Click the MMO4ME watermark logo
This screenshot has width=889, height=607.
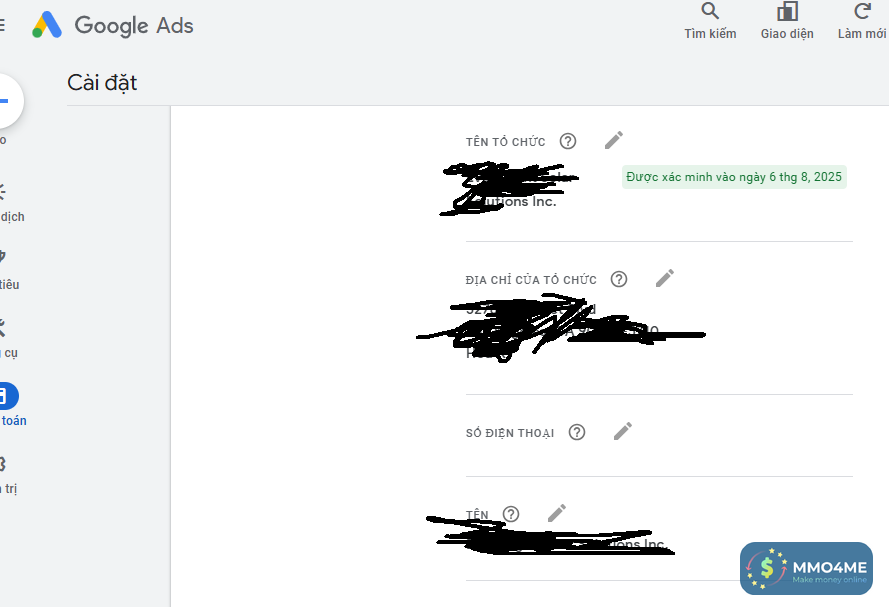(806, 568)
